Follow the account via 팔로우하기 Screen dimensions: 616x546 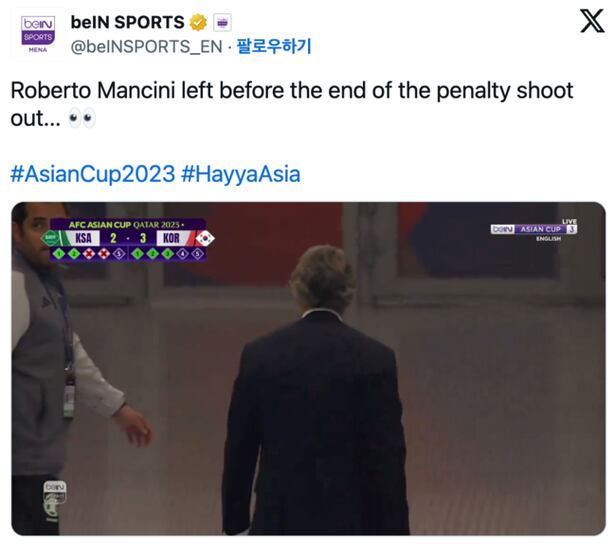pos(274,46)
